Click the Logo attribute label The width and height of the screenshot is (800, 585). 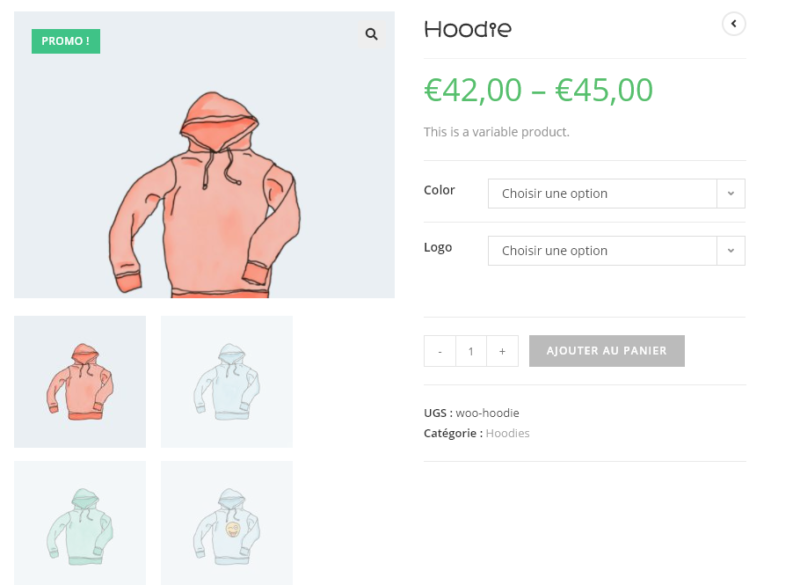point(438,247)
